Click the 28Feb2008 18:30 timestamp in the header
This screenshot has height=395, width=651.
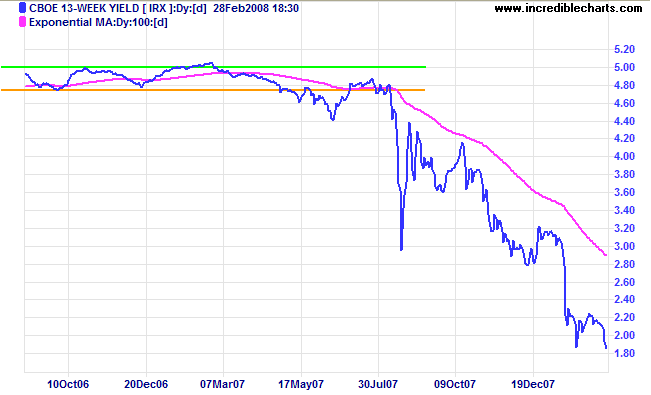pyautogui.click(x=256, y=8)
